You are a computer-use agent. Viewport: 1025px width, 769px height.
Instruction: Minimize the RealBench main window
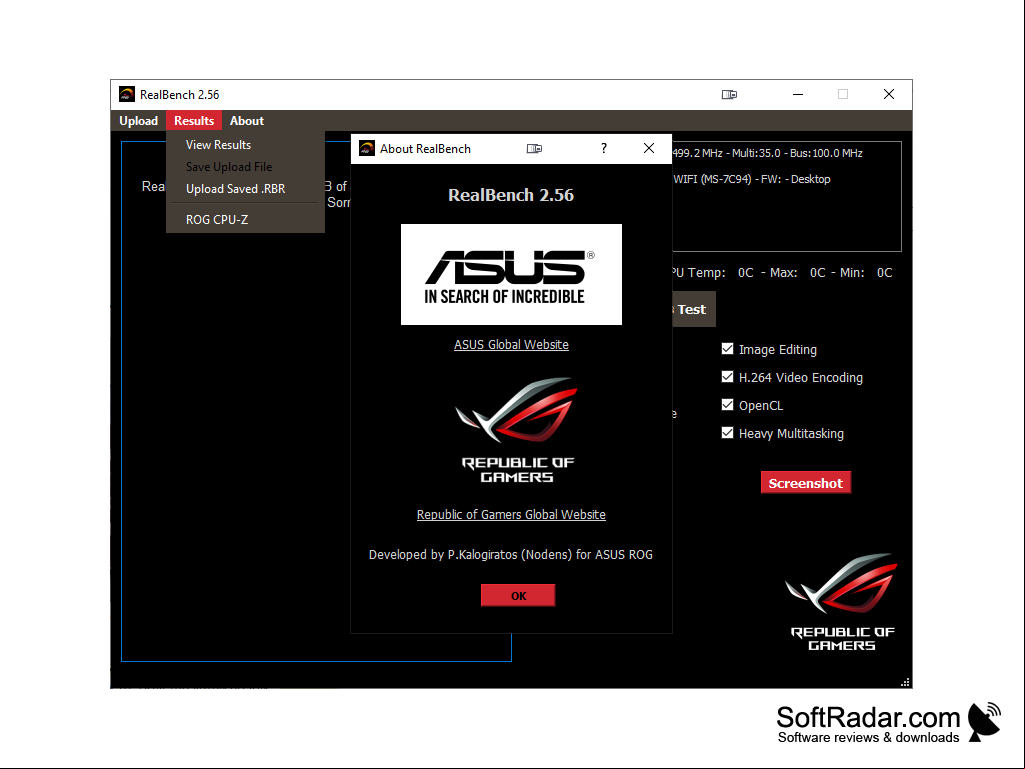point(798,95)
